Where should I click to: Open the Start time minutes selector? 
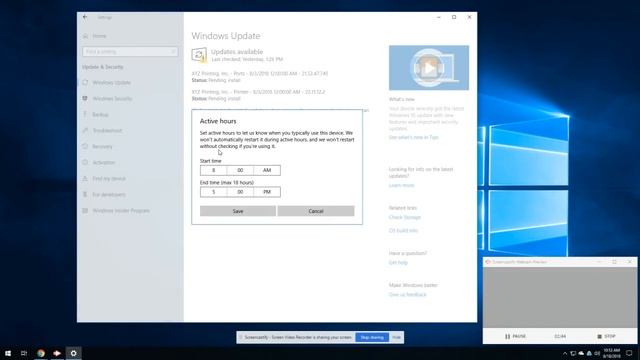coord(240,170)
